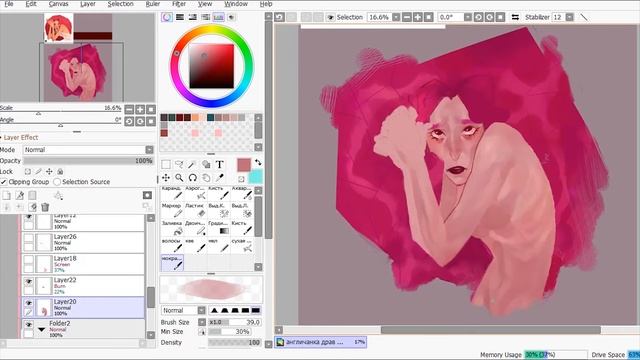Screen dimensions: 640x360
Task: Reset rotation with toolbar square button
Action: (500, 17)
